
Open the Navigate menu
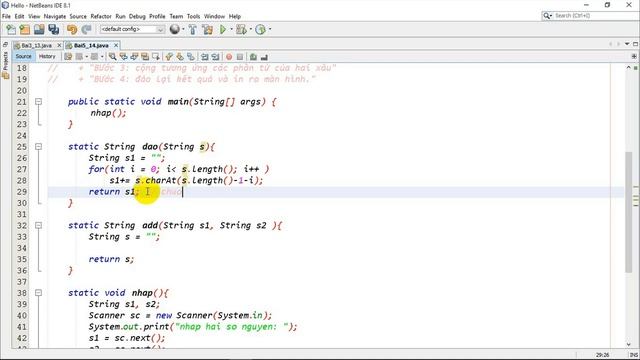55,16
